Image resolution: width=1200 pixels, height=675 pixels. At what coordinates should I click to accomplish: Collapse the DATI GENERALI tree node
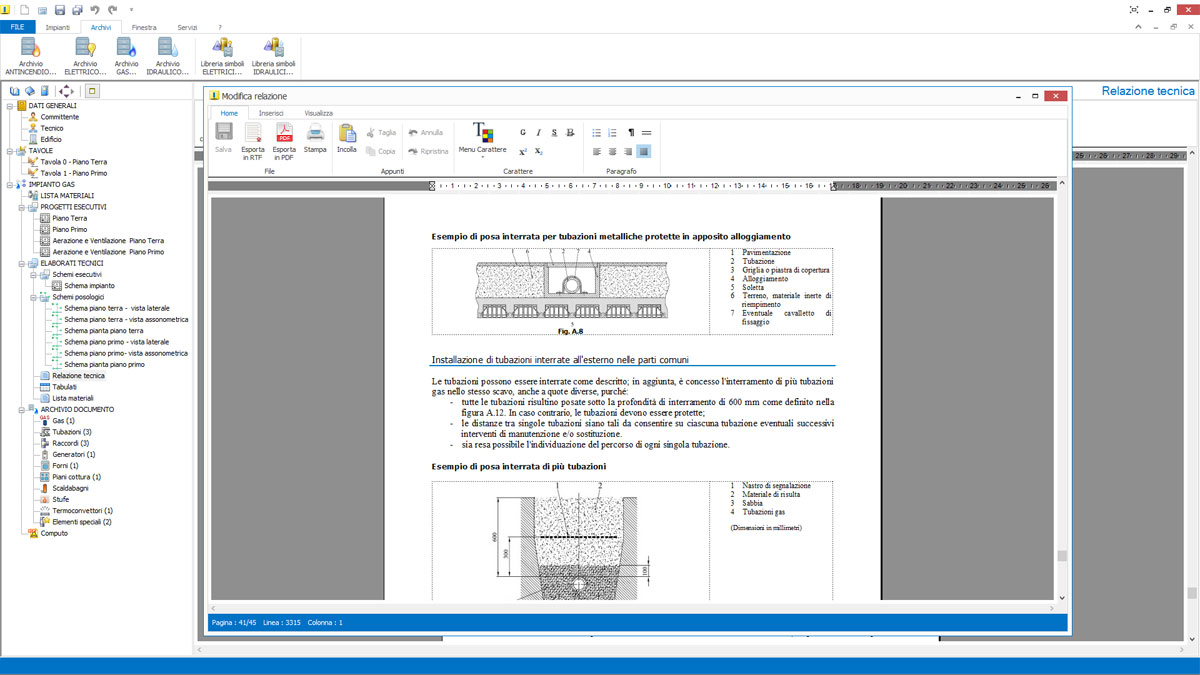(x=10, y=105)
